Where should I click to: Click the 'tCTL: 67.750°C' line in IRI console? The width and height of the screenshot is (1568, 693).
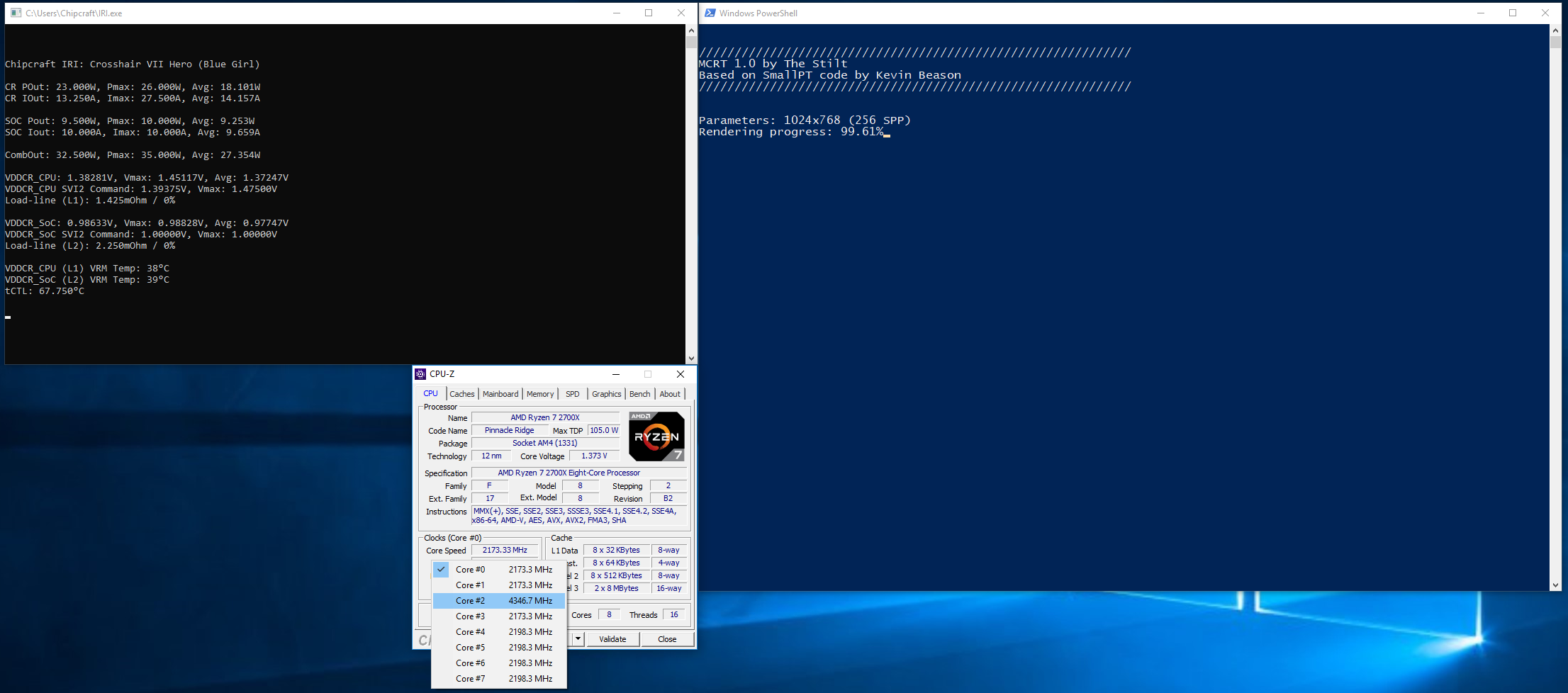[45, 291]
